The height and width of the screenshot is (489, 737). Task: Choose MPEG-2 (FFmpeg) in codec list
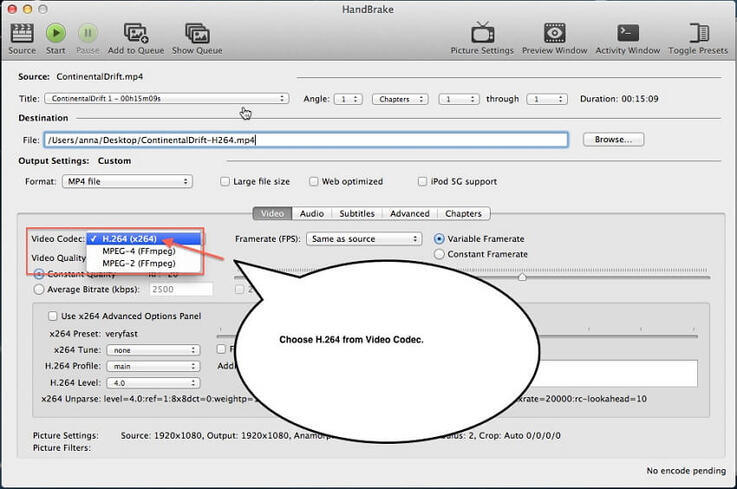tap(144, 263)
